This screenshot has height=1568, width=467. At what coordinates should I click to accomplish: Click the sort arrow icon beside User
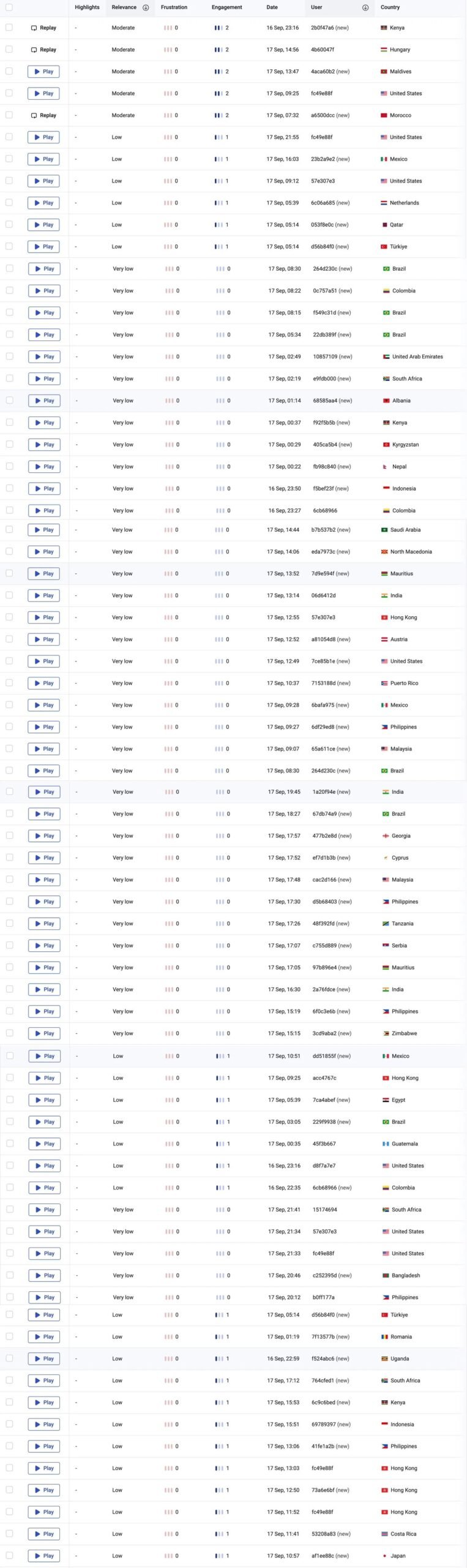click(365, 7)
